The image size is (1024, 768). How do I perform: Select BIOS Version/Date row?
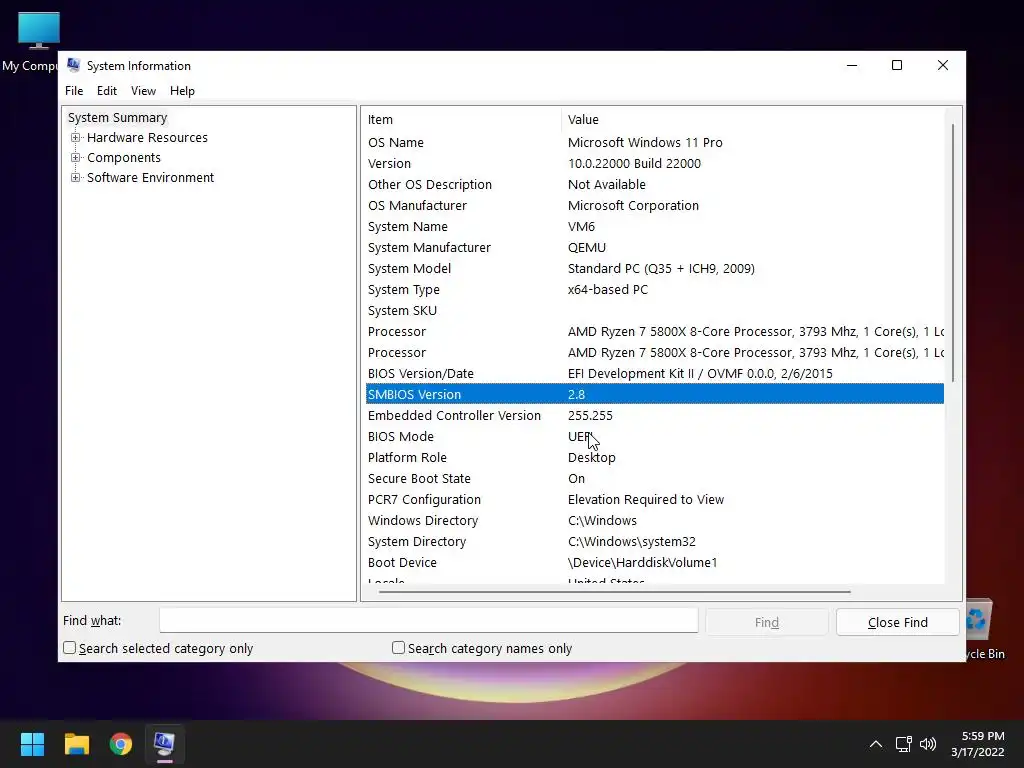point(654,374)
